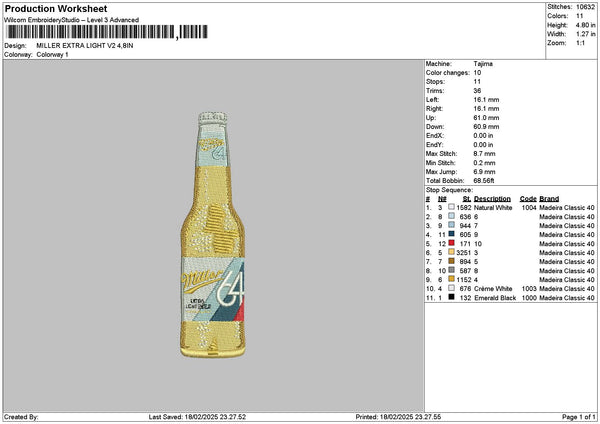Viewport: 600px width, 424px height.
Task: Click thread code 1003
Action: point(529,289)
